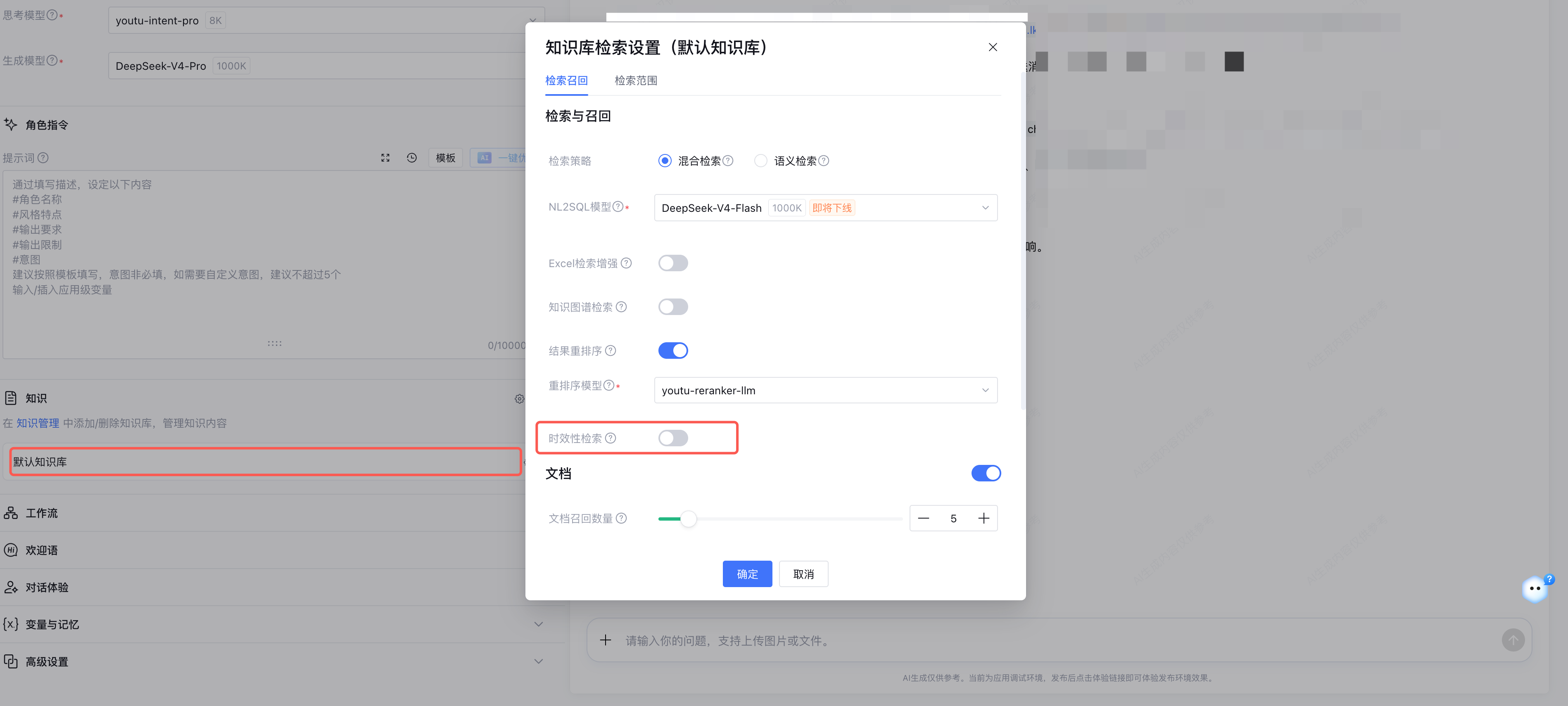Click the gear settings icon in 知识 section
The height and width of the screenshot is (706, 1568).
tap(519, 399)
